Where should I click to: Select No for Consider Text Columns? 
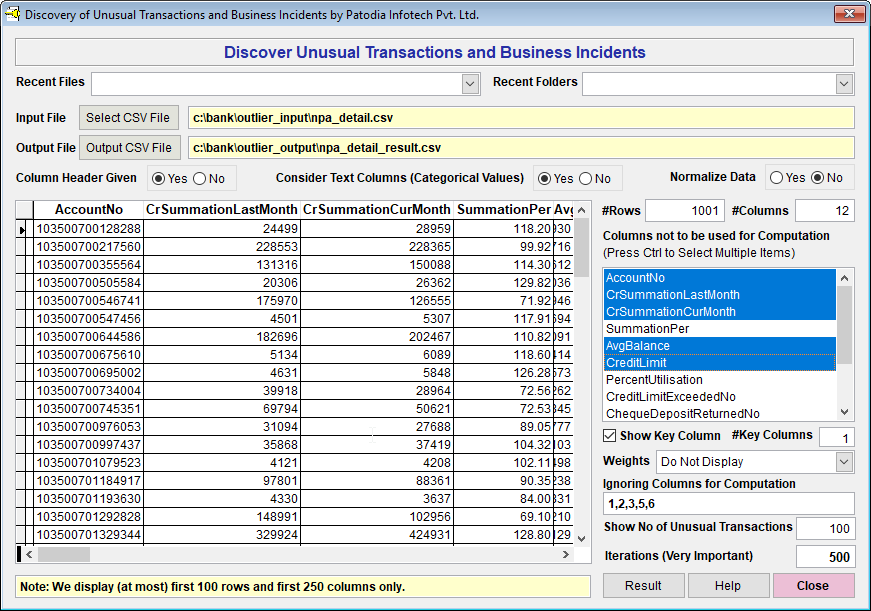[585, 179]
